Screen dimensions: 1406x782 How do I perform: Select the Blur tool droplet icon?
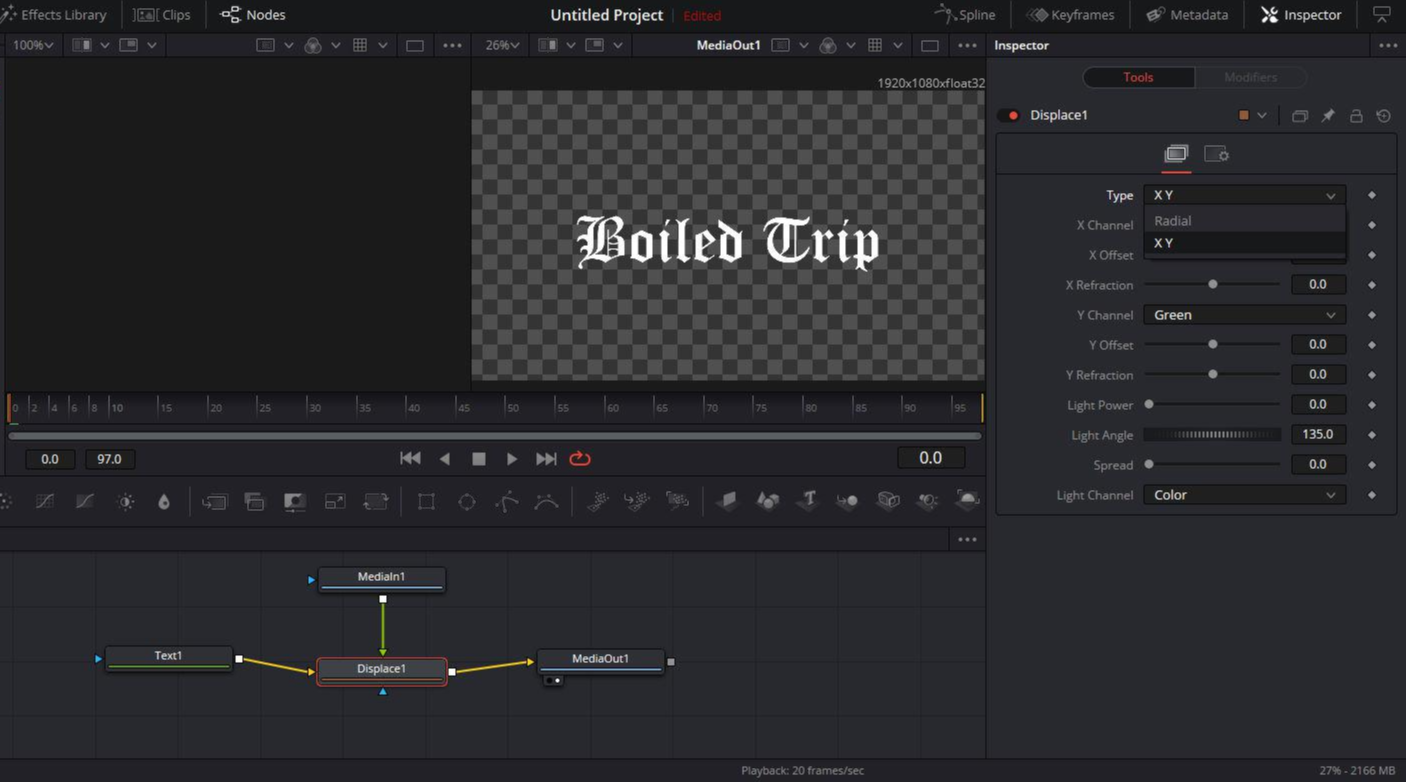(x=164, y=501)
